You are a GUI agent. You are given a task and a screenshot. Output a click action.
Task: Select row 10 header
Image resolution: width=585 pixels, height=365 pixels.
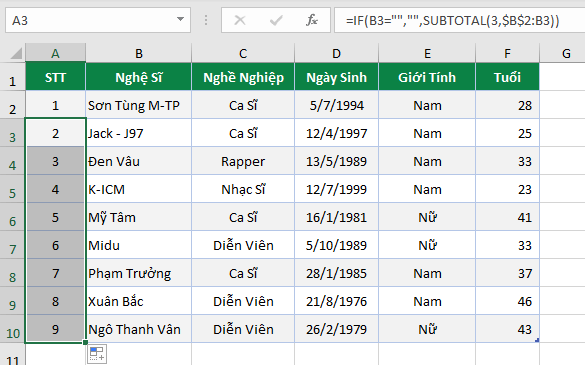point(12,329)
